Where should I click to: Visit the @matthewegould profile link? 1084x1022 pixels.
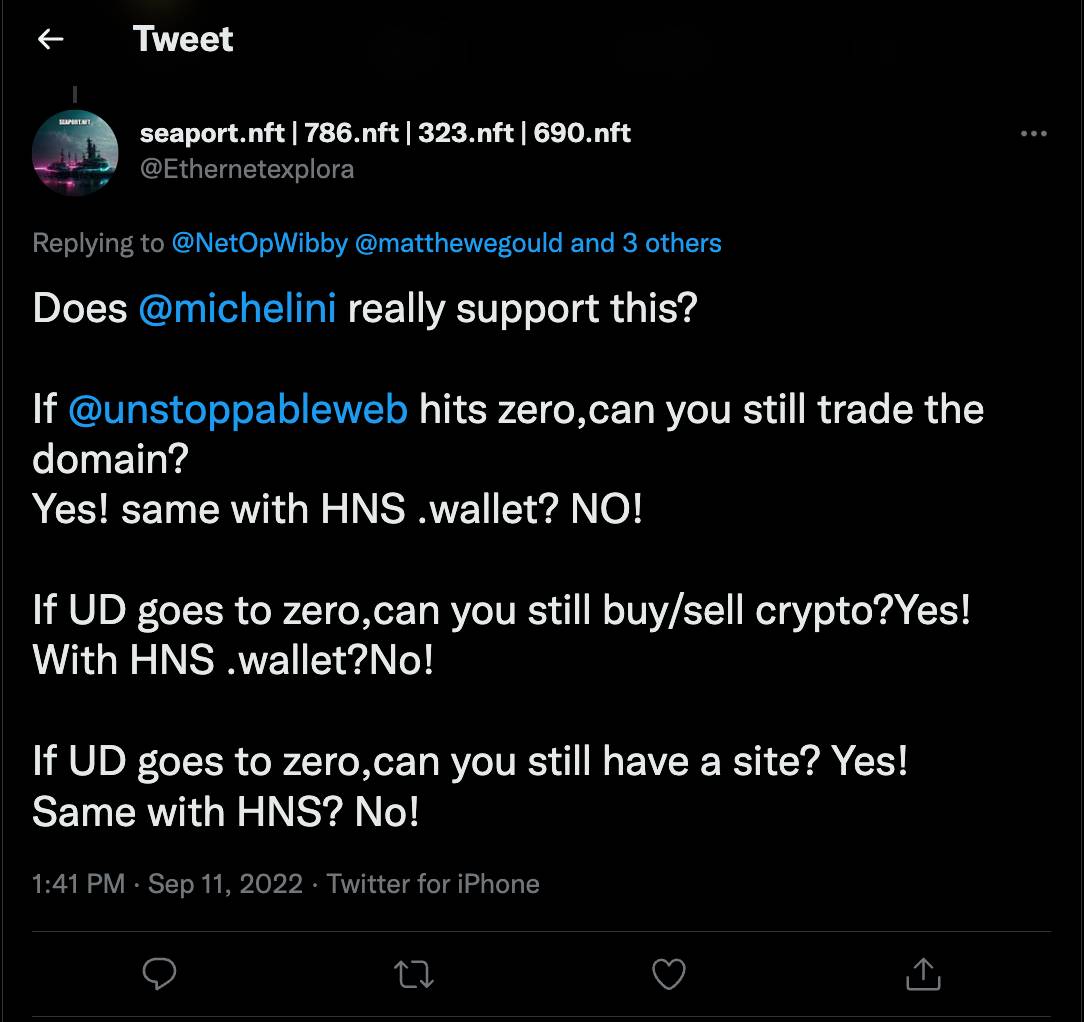click(459, 243)
